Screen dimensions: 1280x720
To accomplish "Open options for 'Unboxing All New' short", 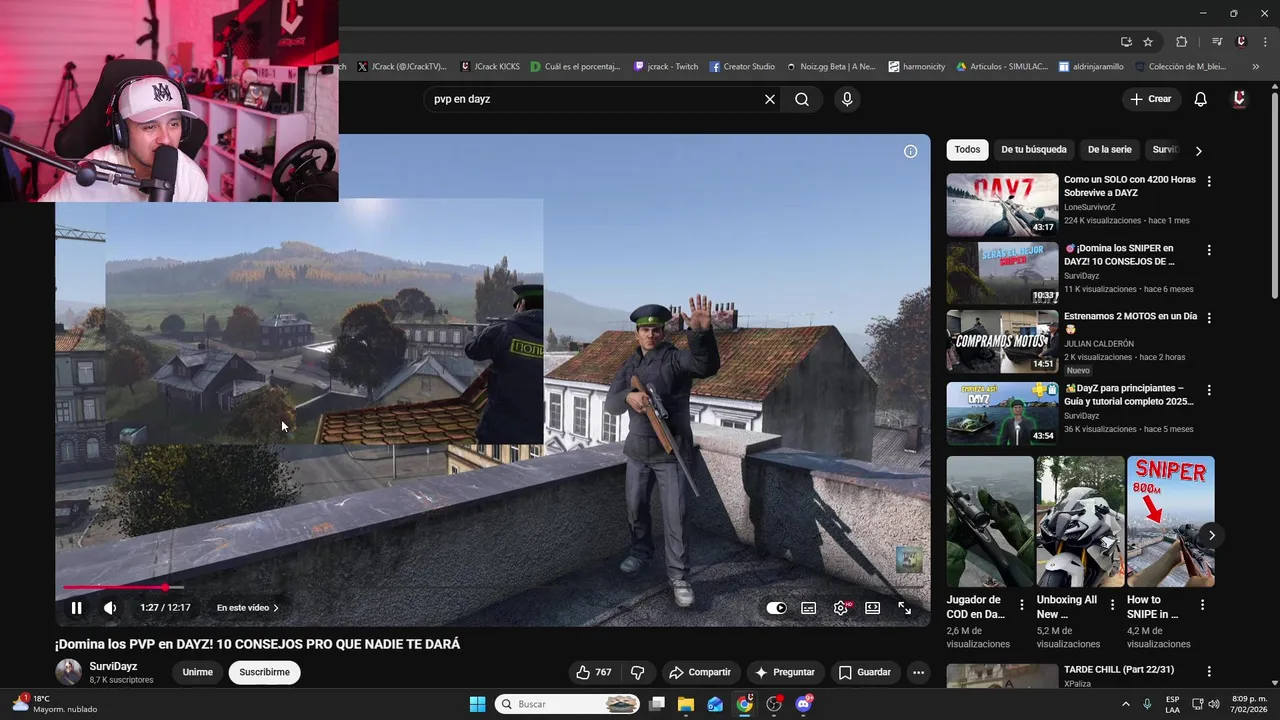I will 1112,605.
